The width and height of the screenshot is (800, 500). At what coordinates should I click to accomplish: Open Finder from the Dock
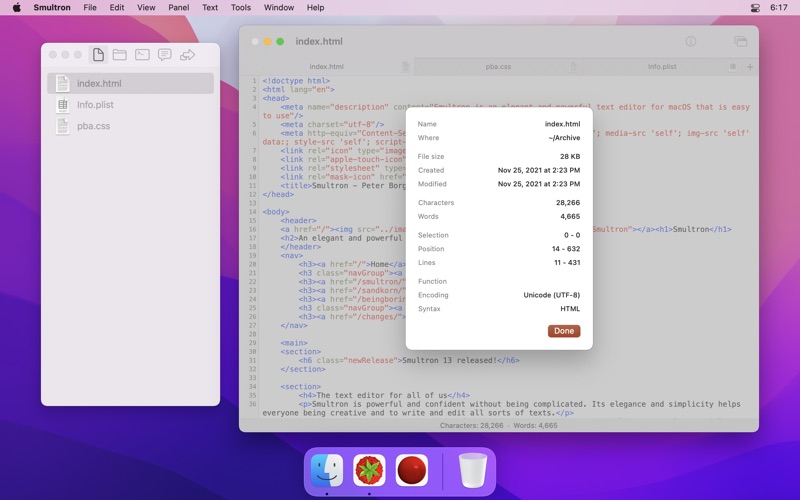click(x=327, y=470)
